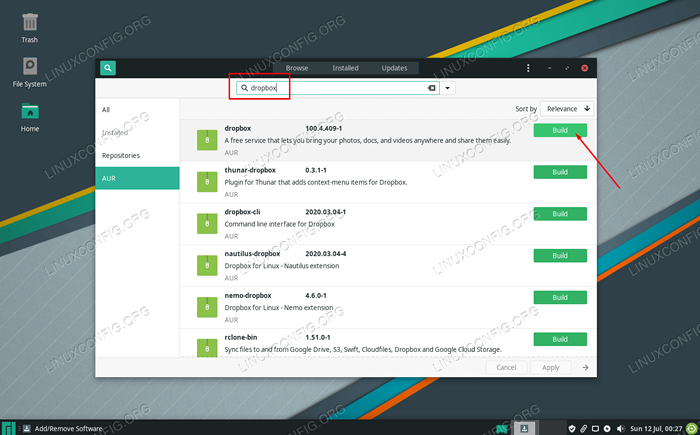Open Trash on the desktop
The image size is (700, 435).
[30, 28]
